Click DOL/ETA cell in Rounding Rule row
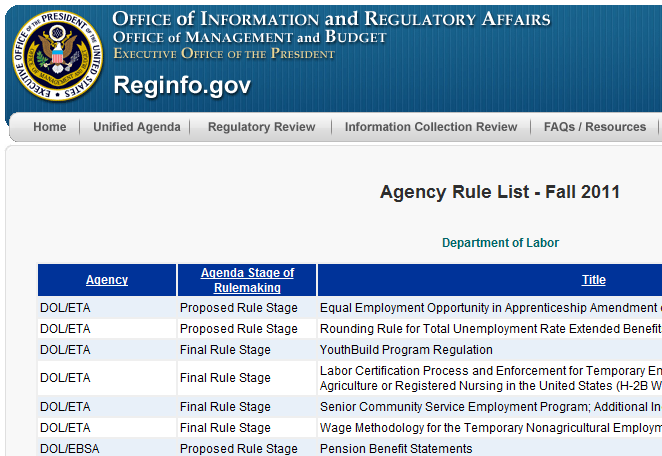 click(x=65, y=329)
